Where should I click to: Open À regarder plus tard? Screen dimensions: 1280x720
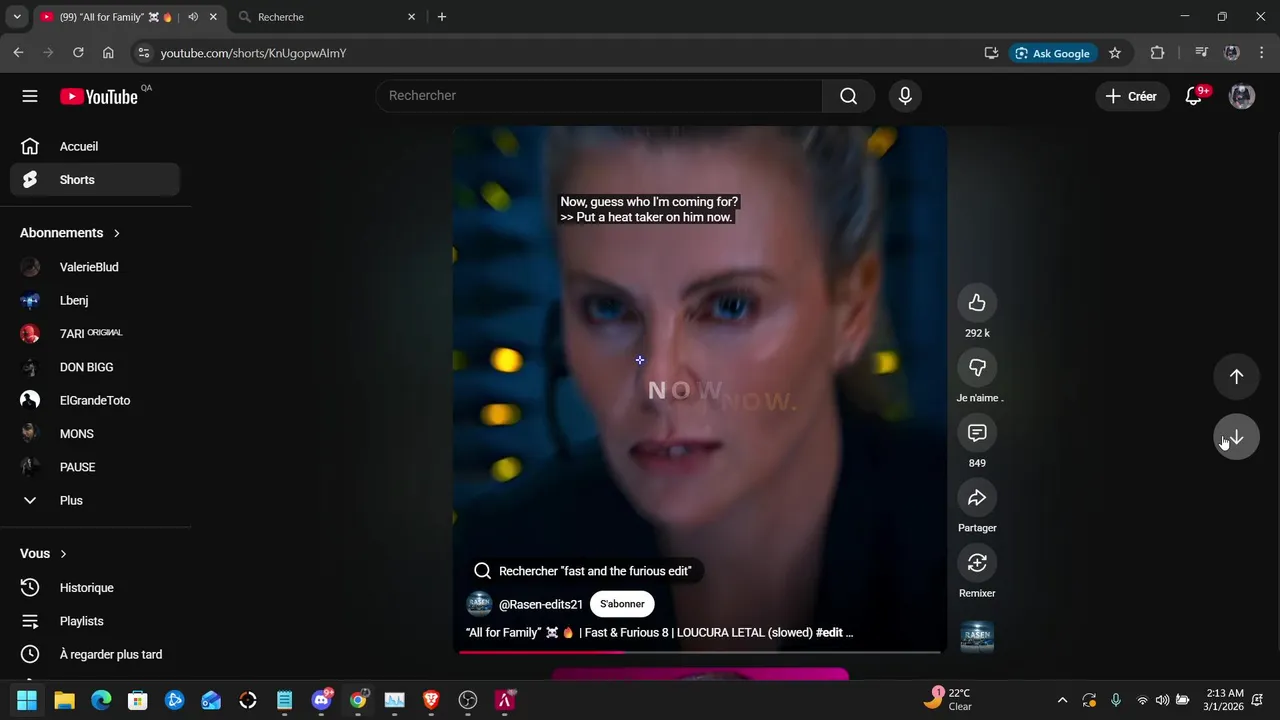point(95,654)
